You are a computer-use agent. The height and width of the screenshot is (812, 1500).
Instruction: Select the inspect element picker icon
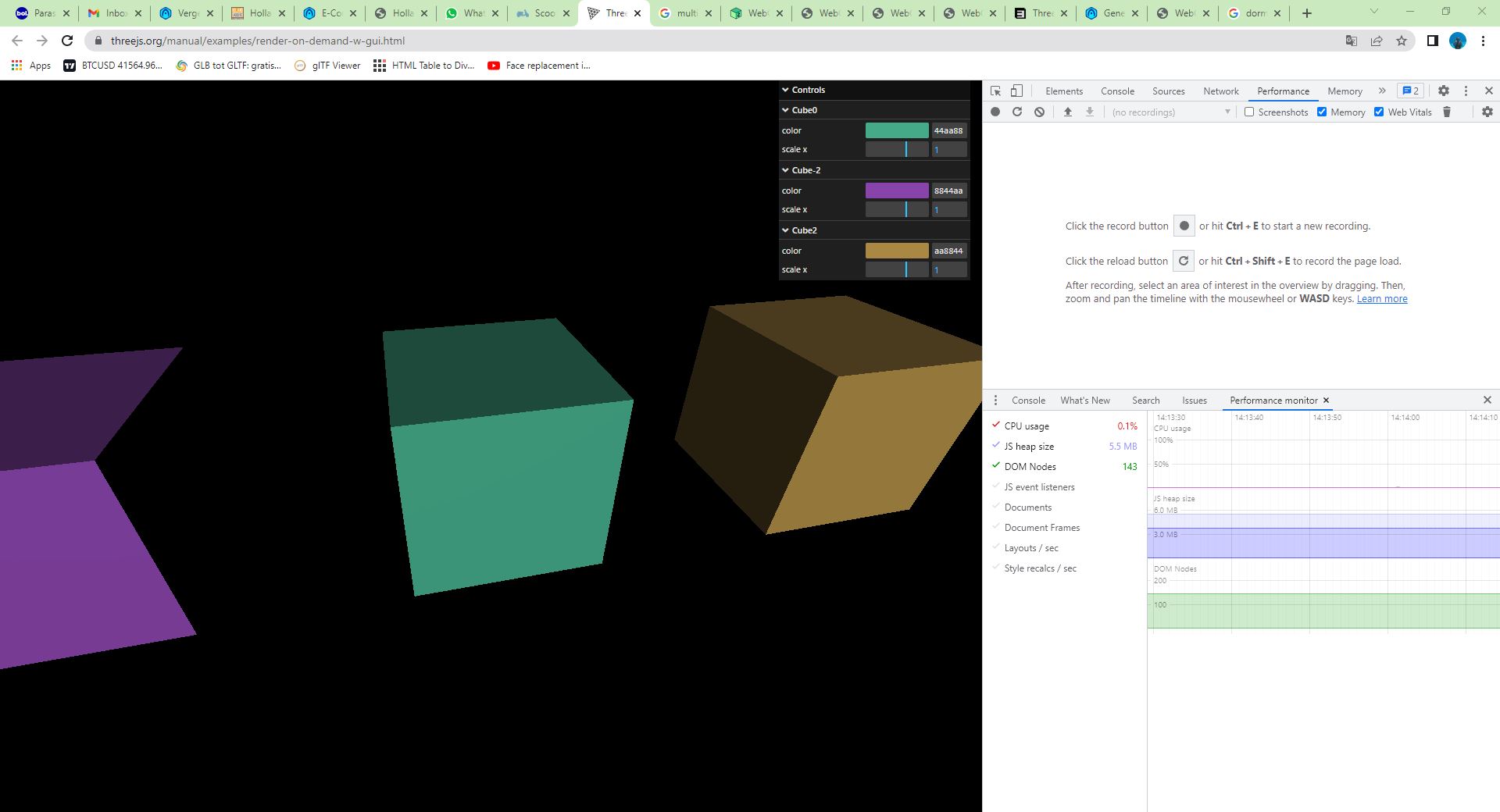tap(995, 91)
